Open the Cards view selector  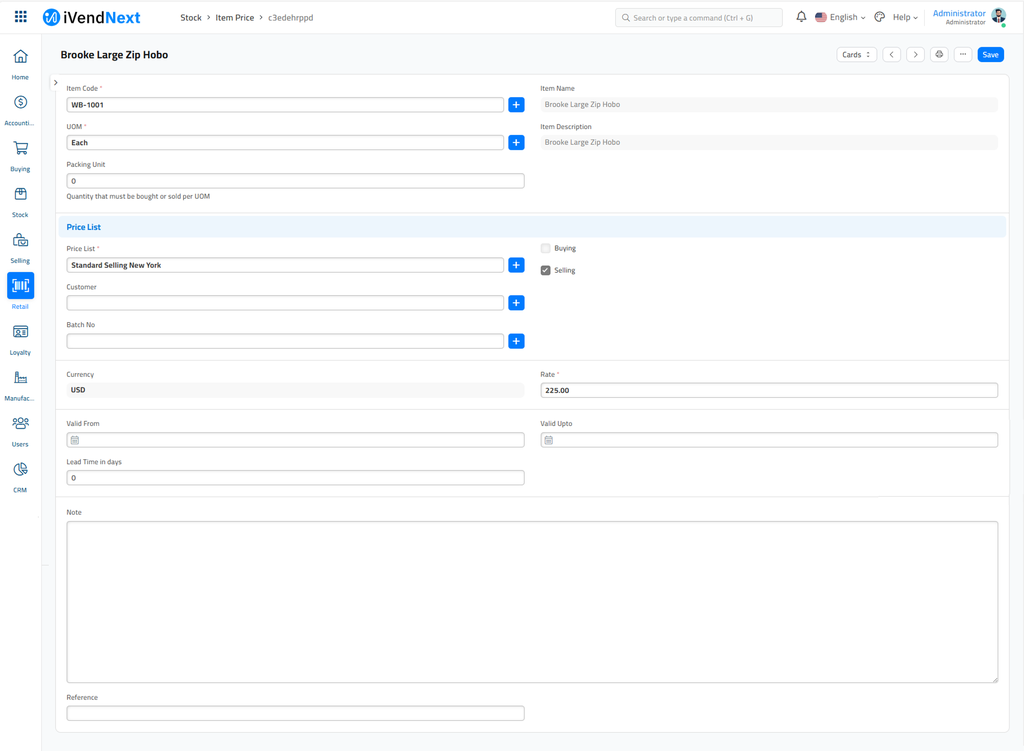coord(856,55)
